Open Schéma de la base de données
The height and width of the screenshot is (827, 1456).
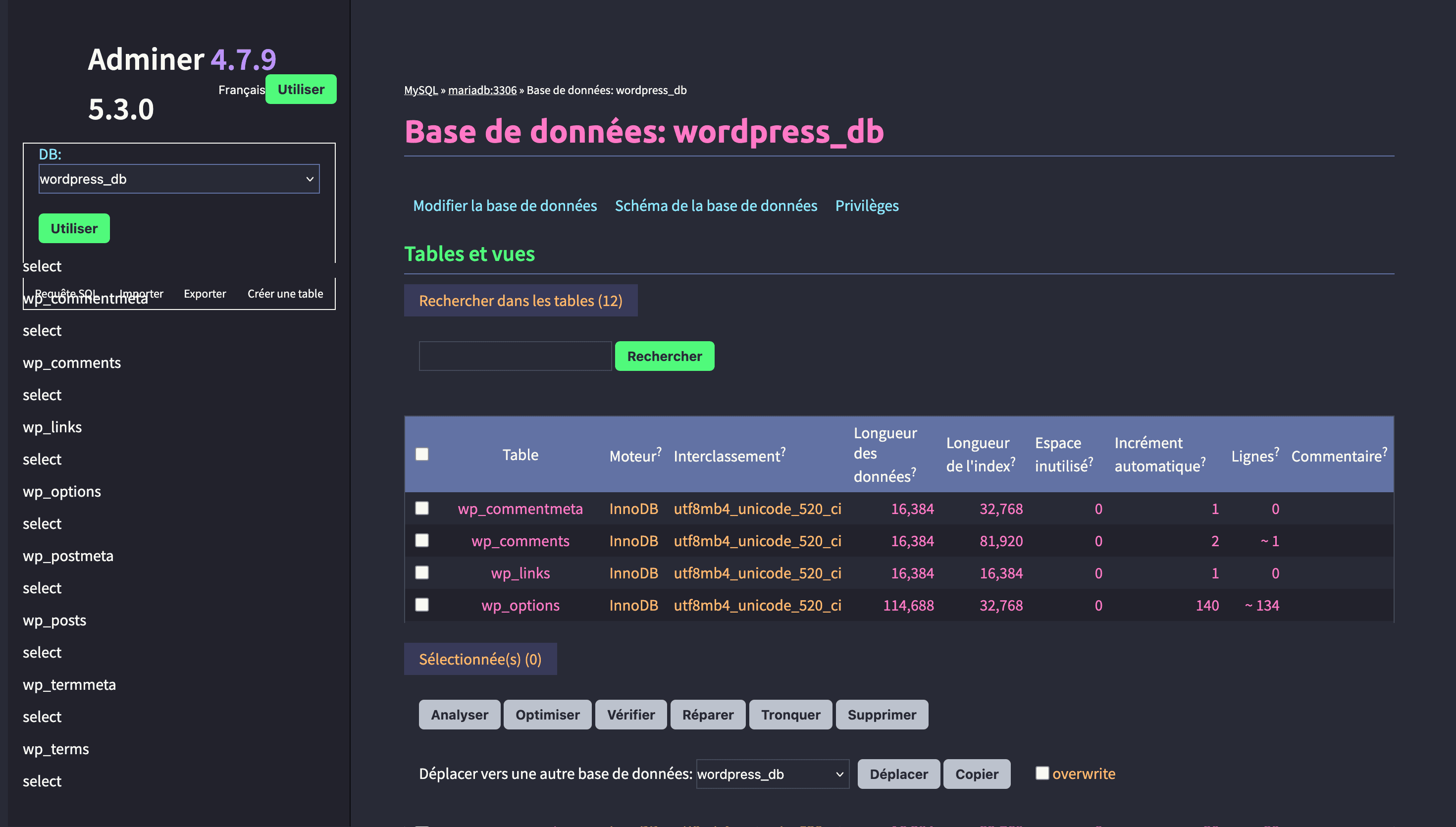(x=716, y=206)
